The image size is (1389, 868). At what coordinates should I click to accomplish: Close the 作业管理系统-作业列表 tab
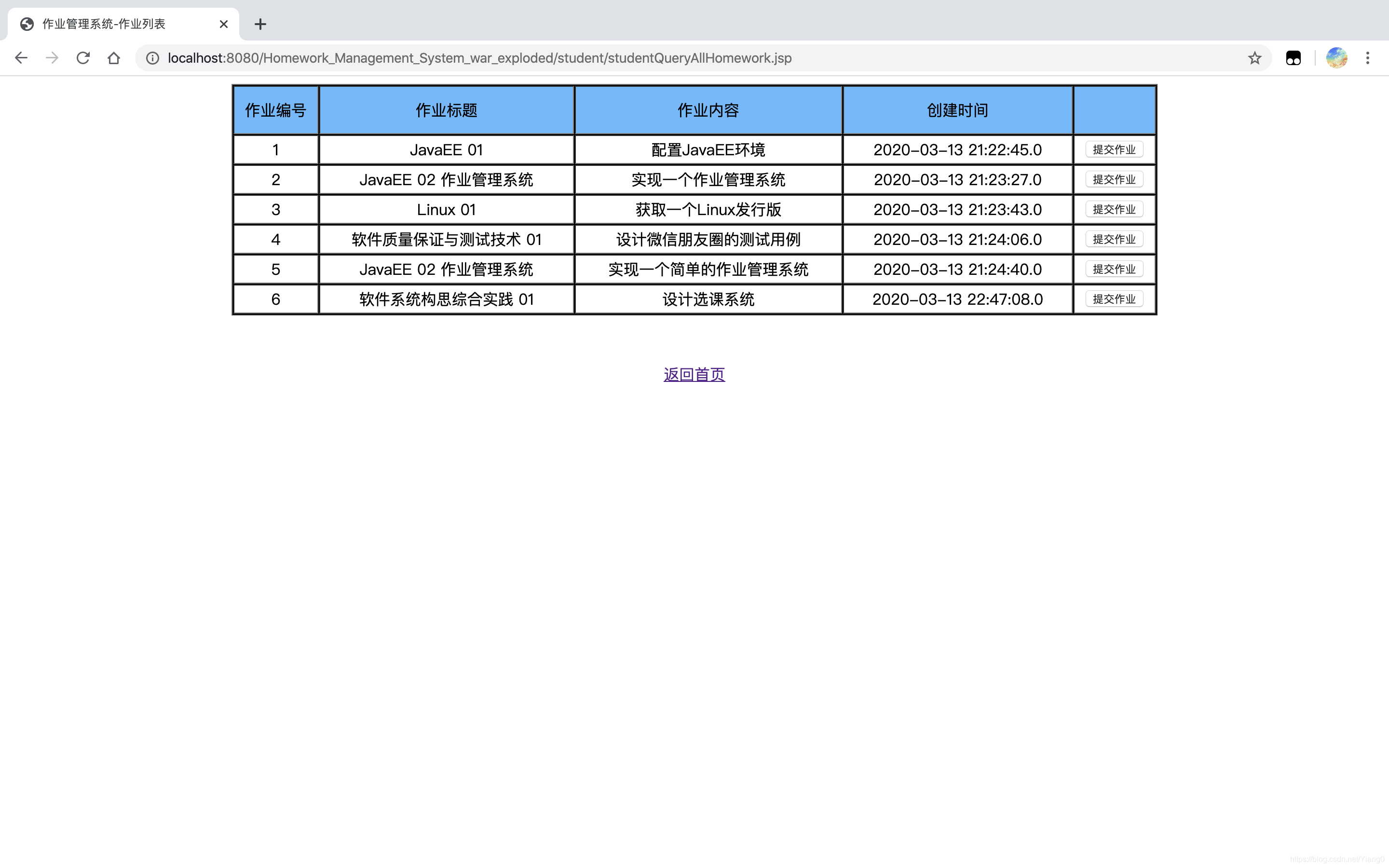pos(224,24)
